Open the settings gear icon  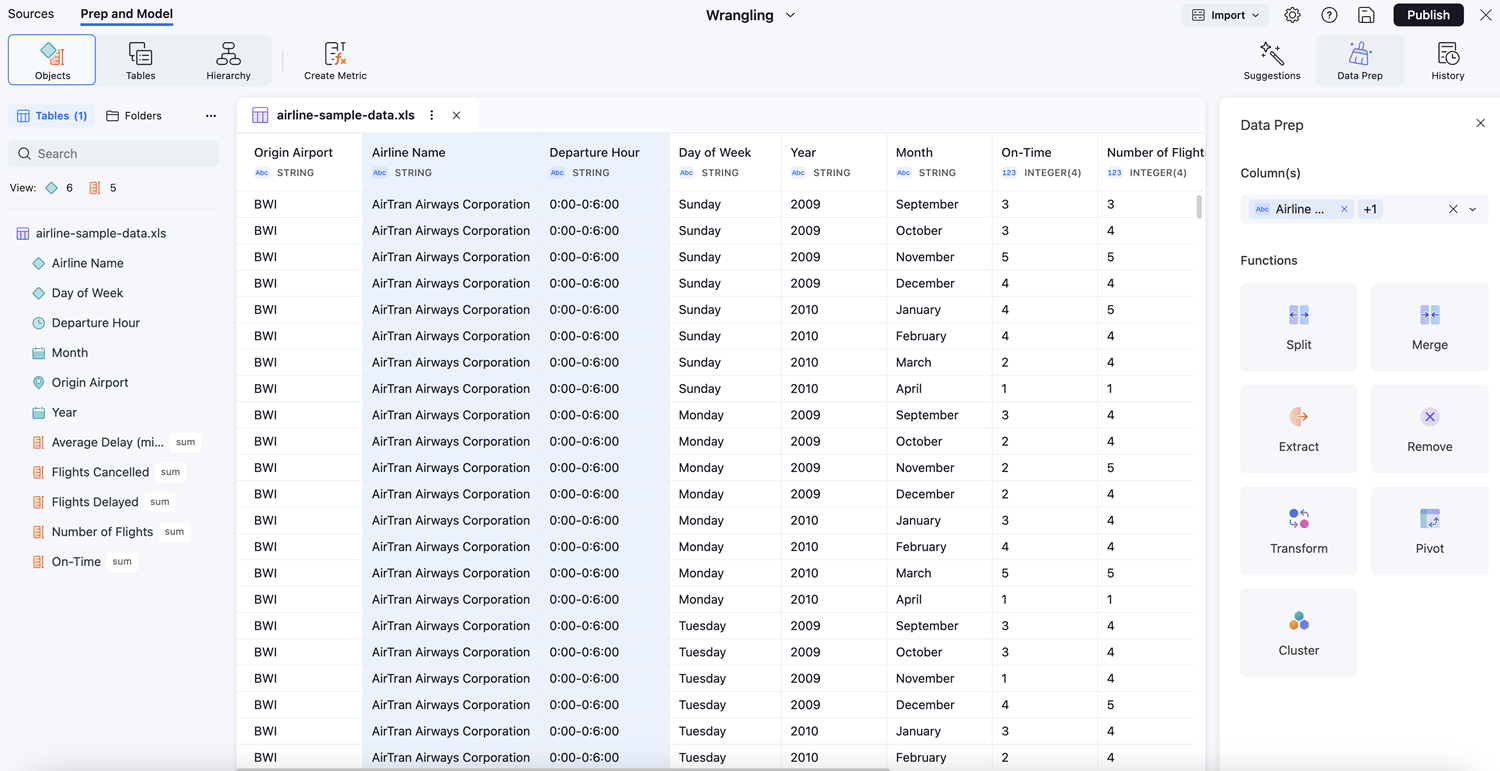click(1292, 15)
